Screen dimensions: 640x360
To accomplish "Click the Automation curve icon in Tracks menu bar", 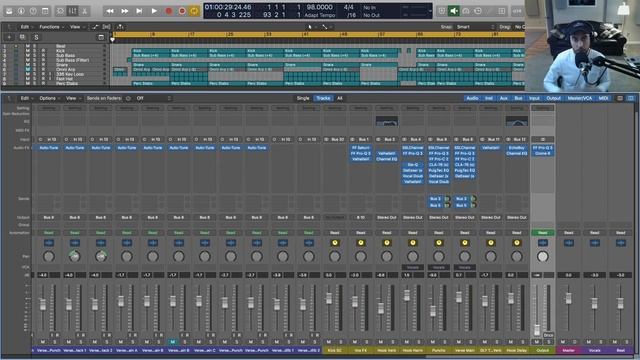I will tap(96, 27).
